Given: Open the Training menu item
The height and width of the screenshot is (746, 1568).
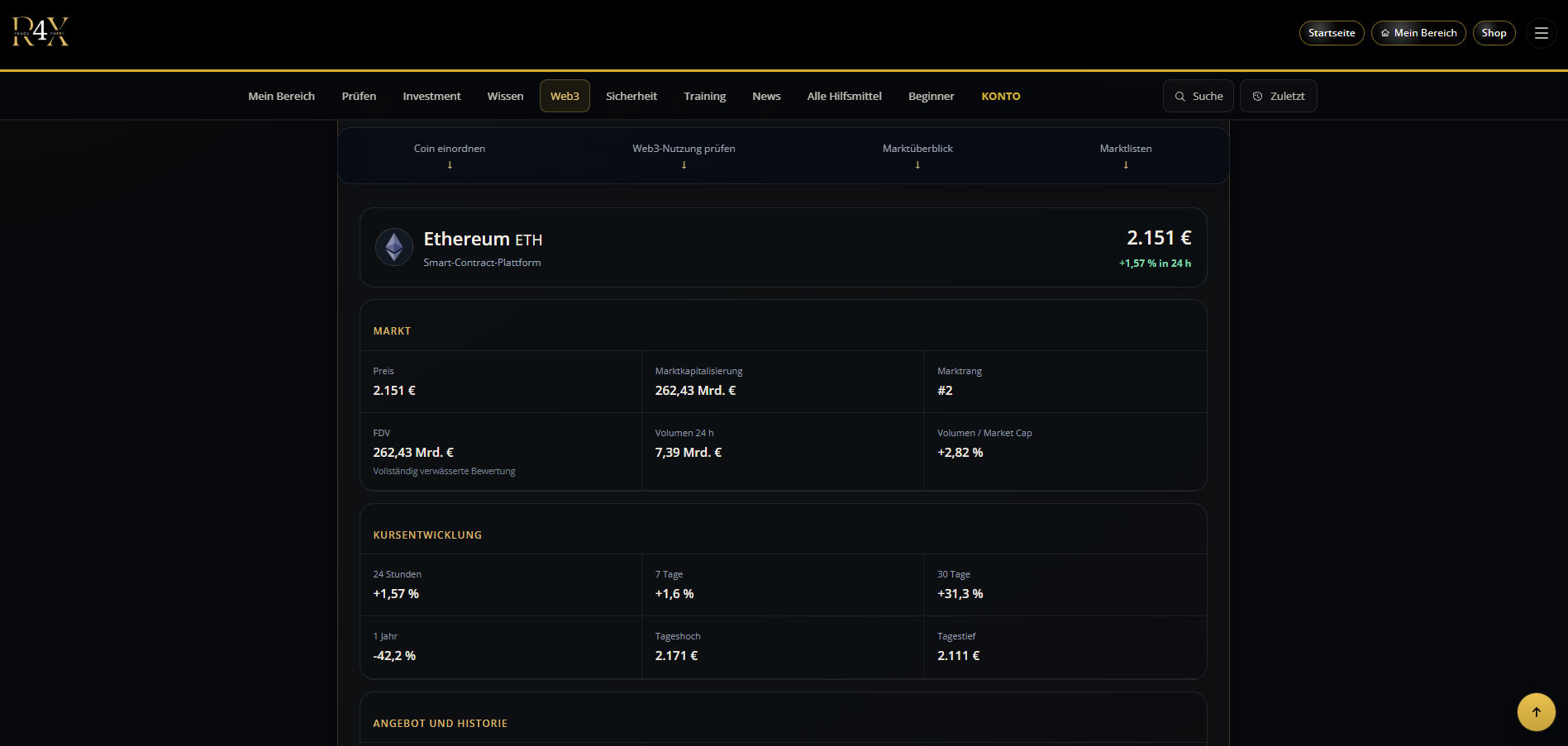Looking at the screenshot, I should (704, 96).
